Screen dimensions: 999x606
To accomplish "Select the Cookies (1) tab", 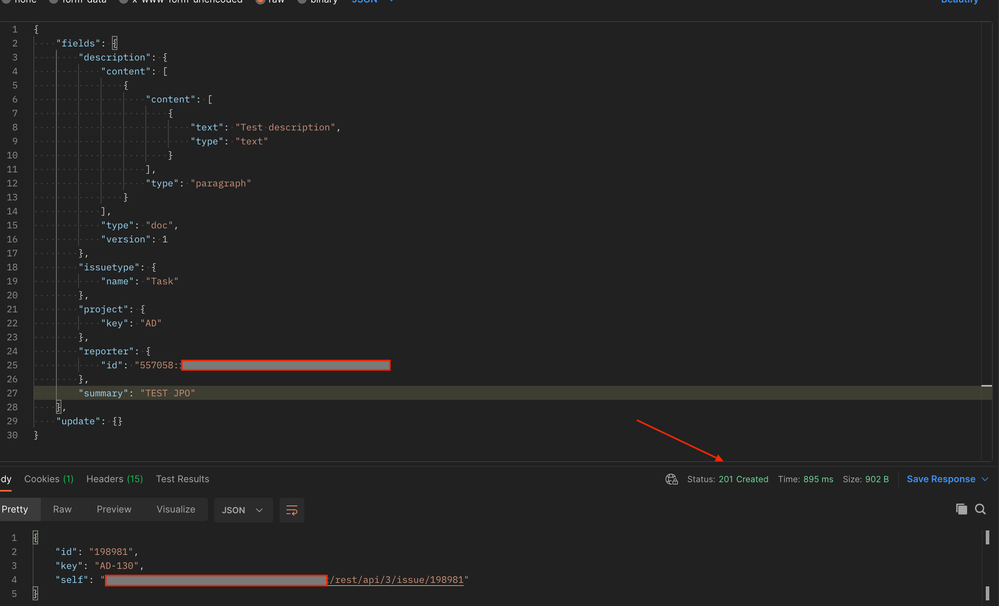I will [47, 479].
